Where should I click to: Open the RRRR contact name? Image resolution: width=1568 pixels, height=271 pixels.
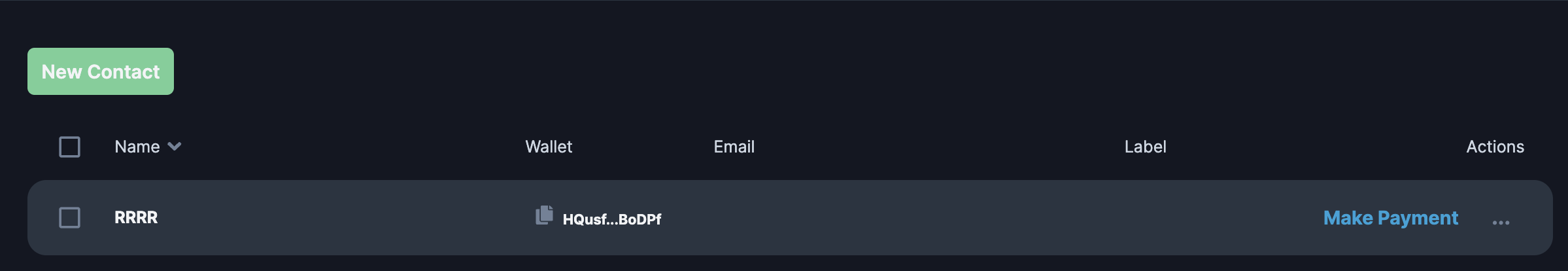(x=136, y=217)
